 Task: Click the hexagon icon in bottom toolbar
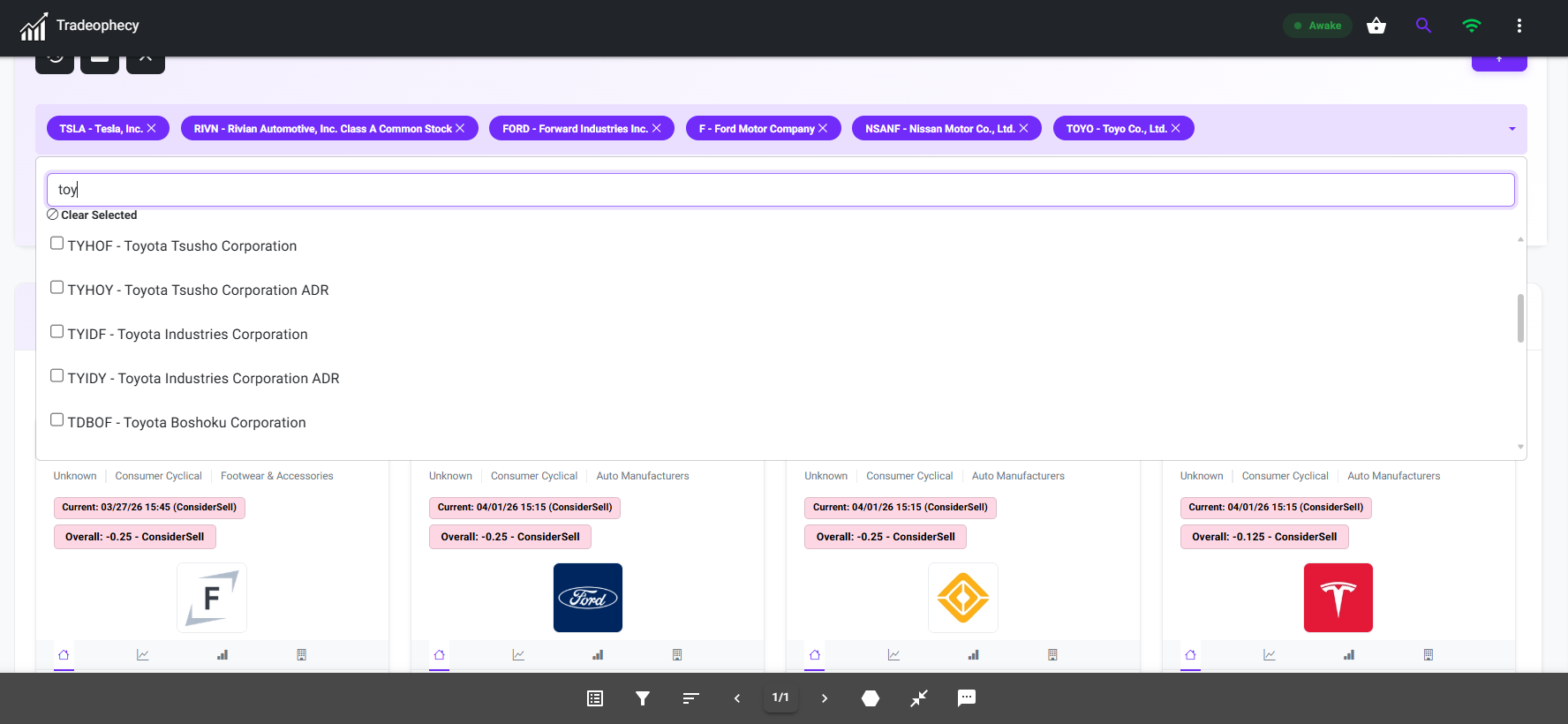point(871,698)
